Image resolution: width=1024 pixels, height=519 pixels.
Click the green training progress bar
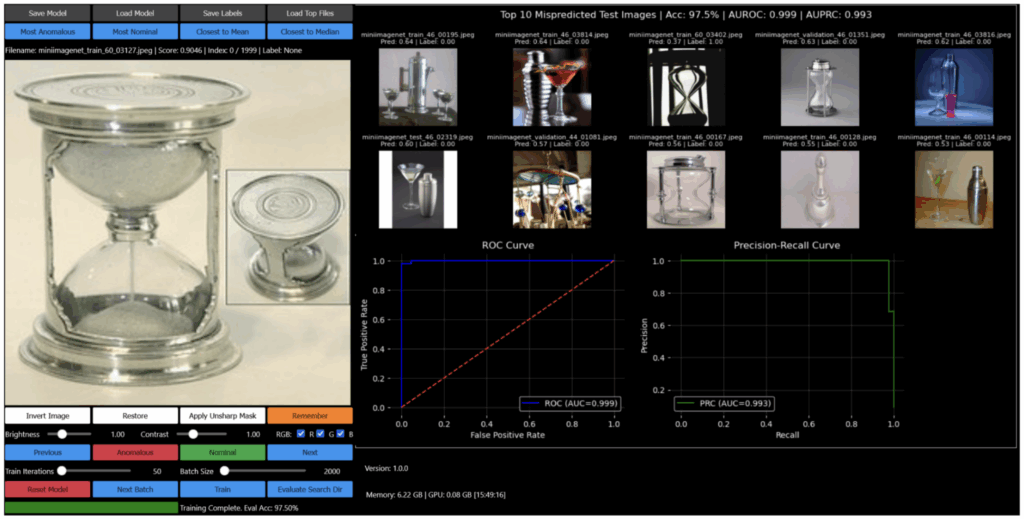(x=91, y=507)
